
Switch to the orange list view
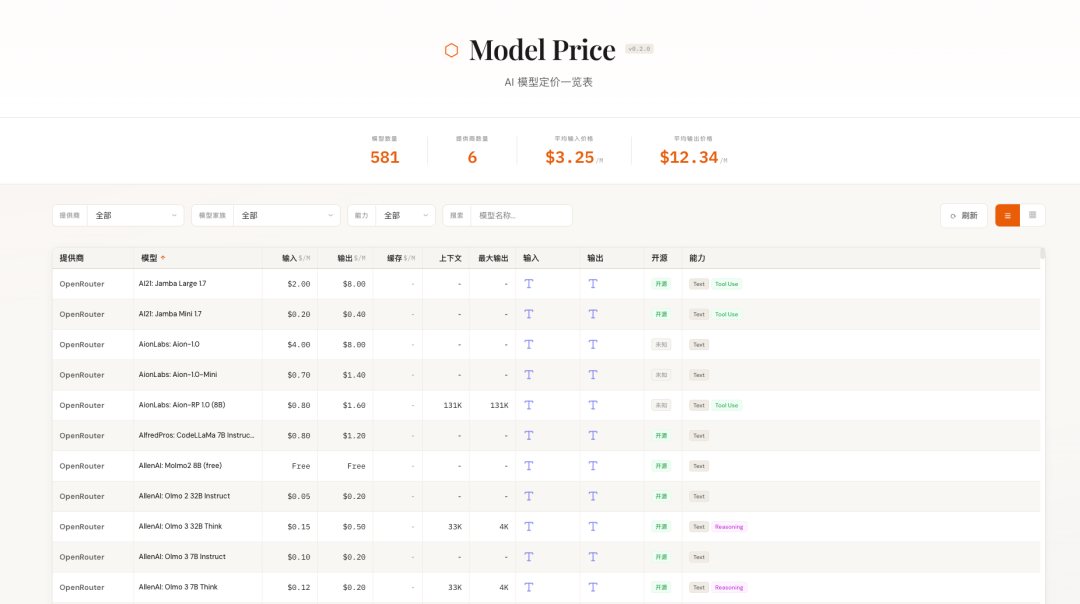(1007, 215)
